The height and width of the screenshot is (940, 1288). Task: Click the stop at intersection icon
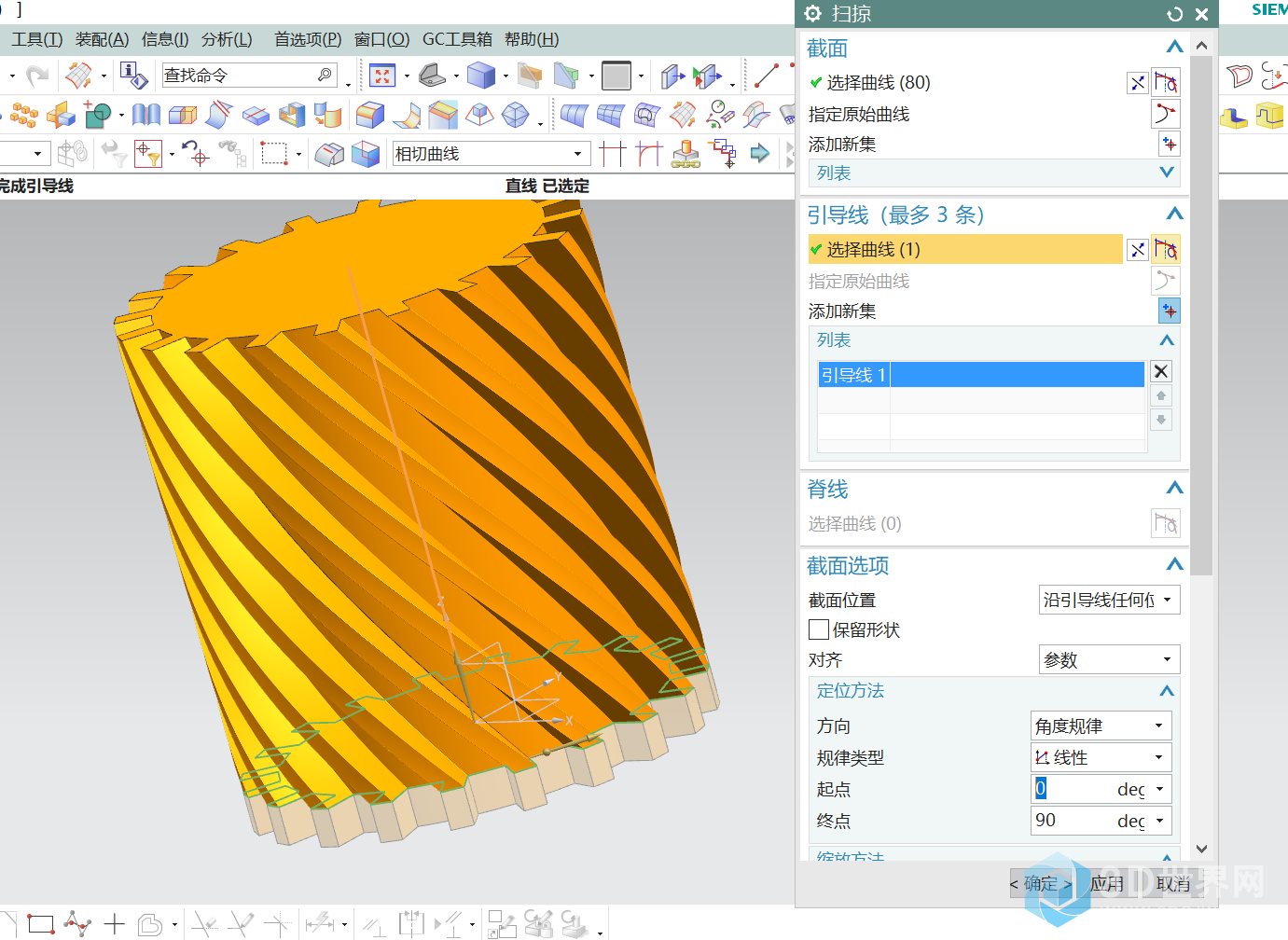(613, 154)
